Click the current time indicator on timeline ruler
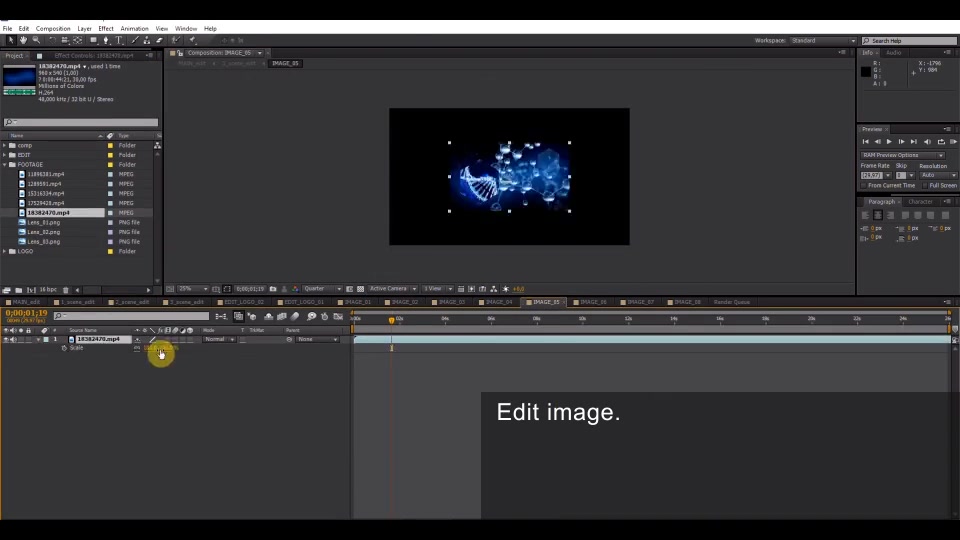 tap(391, 320)
